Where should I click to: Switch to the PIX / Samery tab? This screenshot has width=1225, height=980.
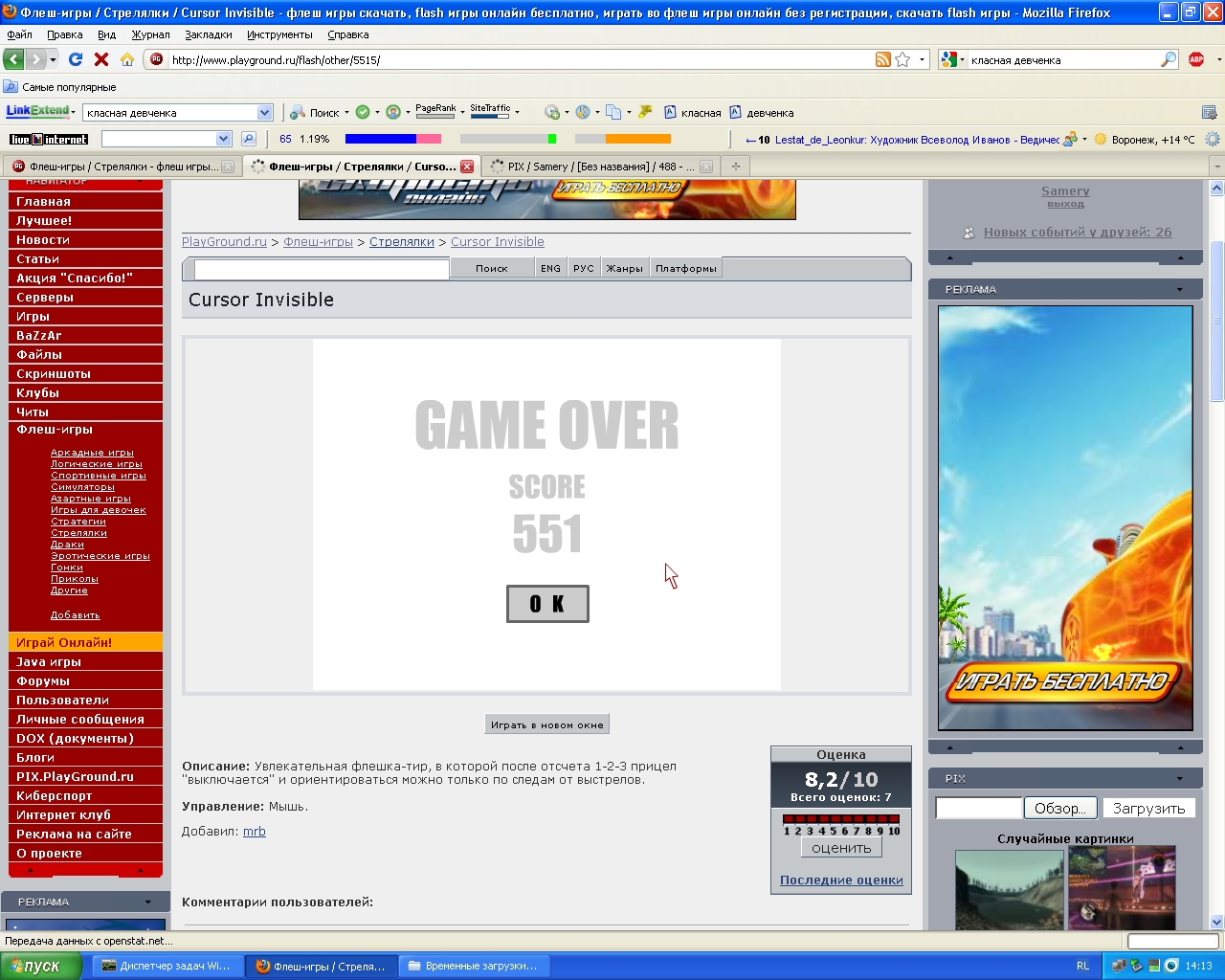(599, 167)
